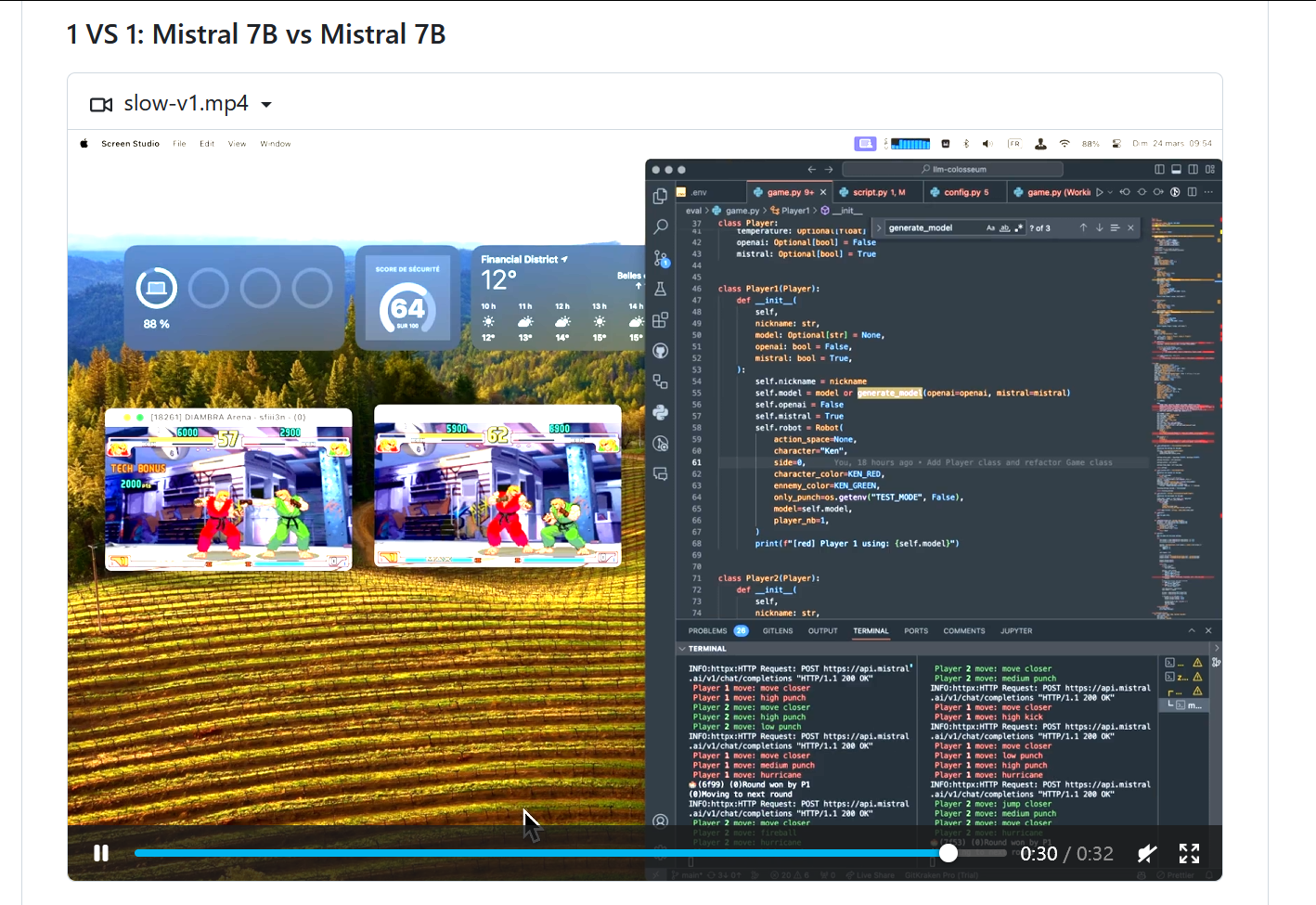Open the OUTPUT panel tab
The height and width of the screenshot is (905, 1316).
822,631
